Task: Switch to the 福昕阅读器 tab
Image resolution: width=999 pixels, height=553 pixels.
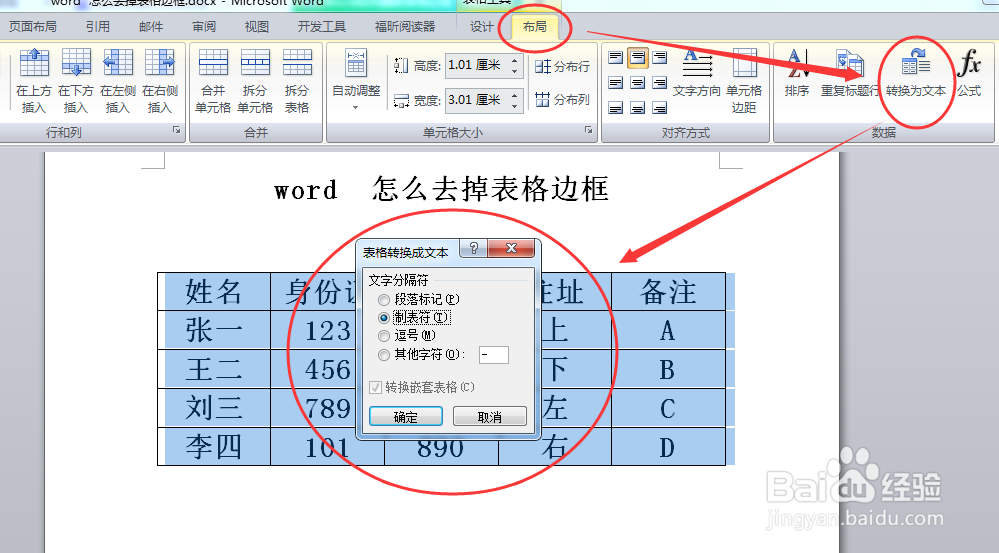Action: [x=405, y=27]
